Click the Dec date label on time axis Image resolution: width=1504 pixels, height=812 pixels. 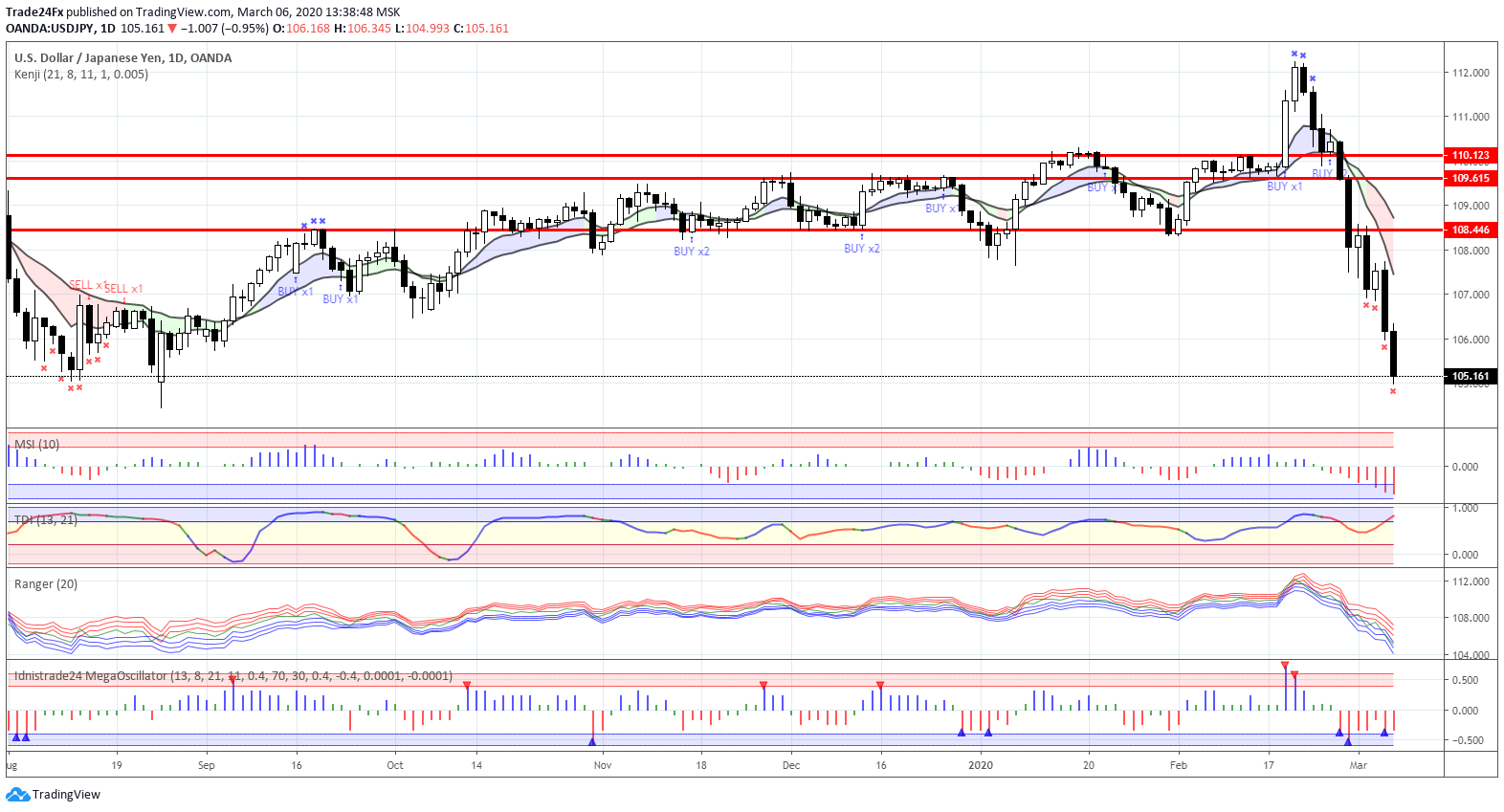pyautogui.click(x=791, y=765)
